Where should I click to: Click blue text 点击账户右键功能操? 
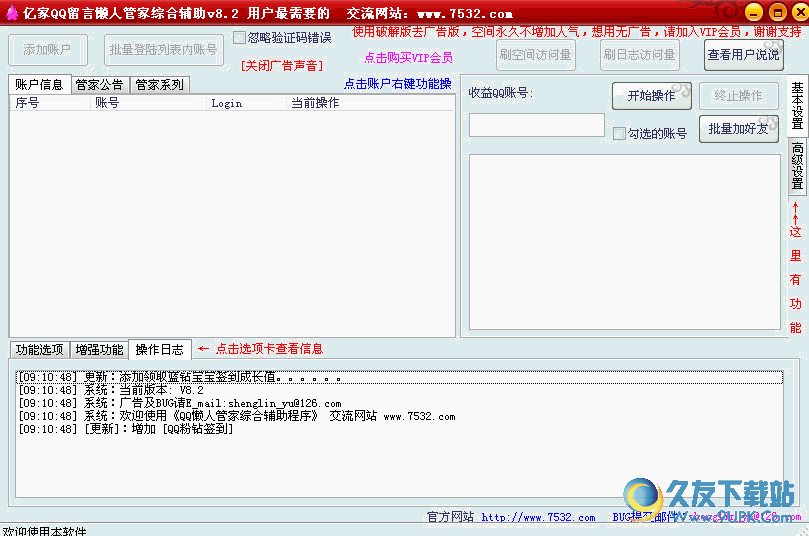(397, 84)
